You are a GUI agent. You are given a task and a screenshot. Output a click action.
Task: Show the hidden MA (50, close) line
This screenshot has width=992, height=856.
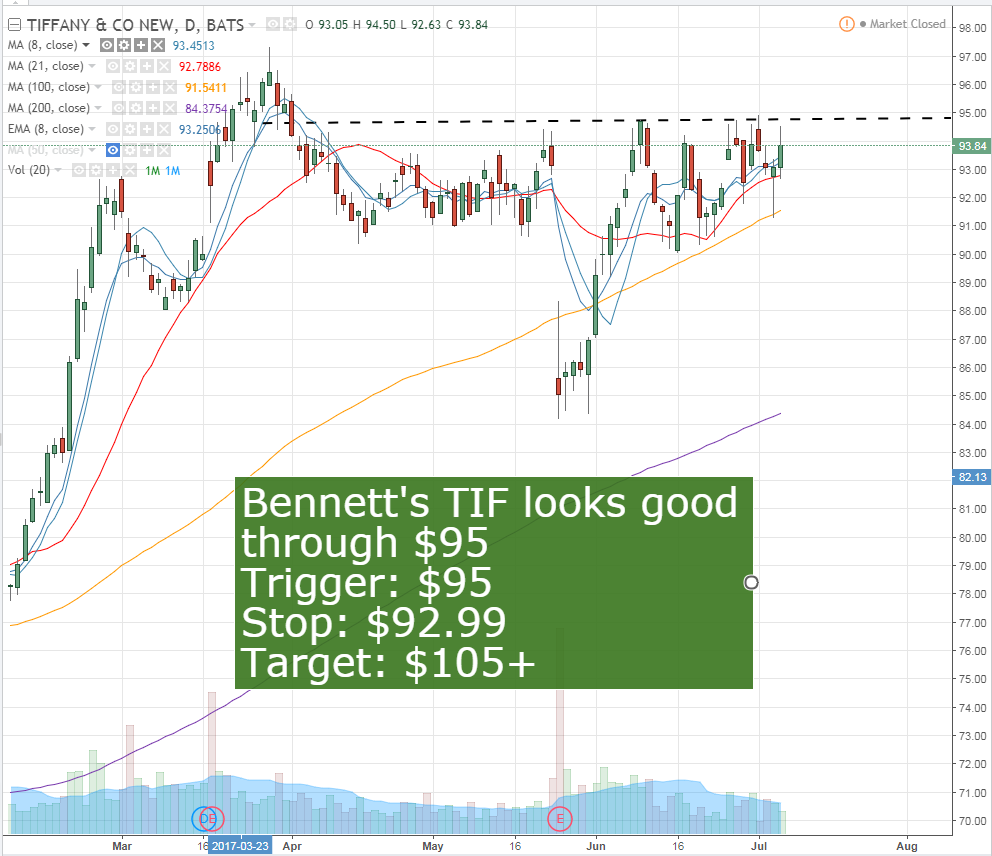(113, 150)
